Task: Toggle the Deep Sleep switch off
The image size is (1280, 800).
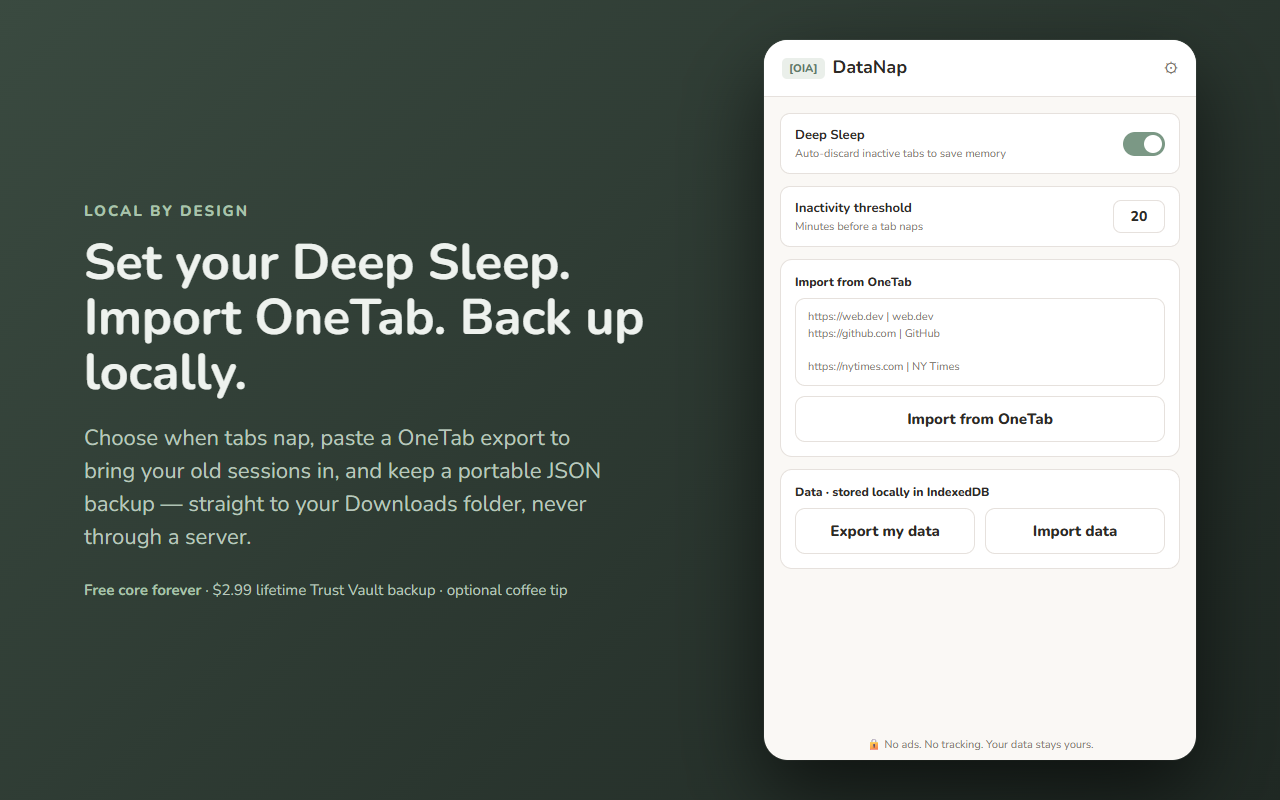Action: point(1144,144)
